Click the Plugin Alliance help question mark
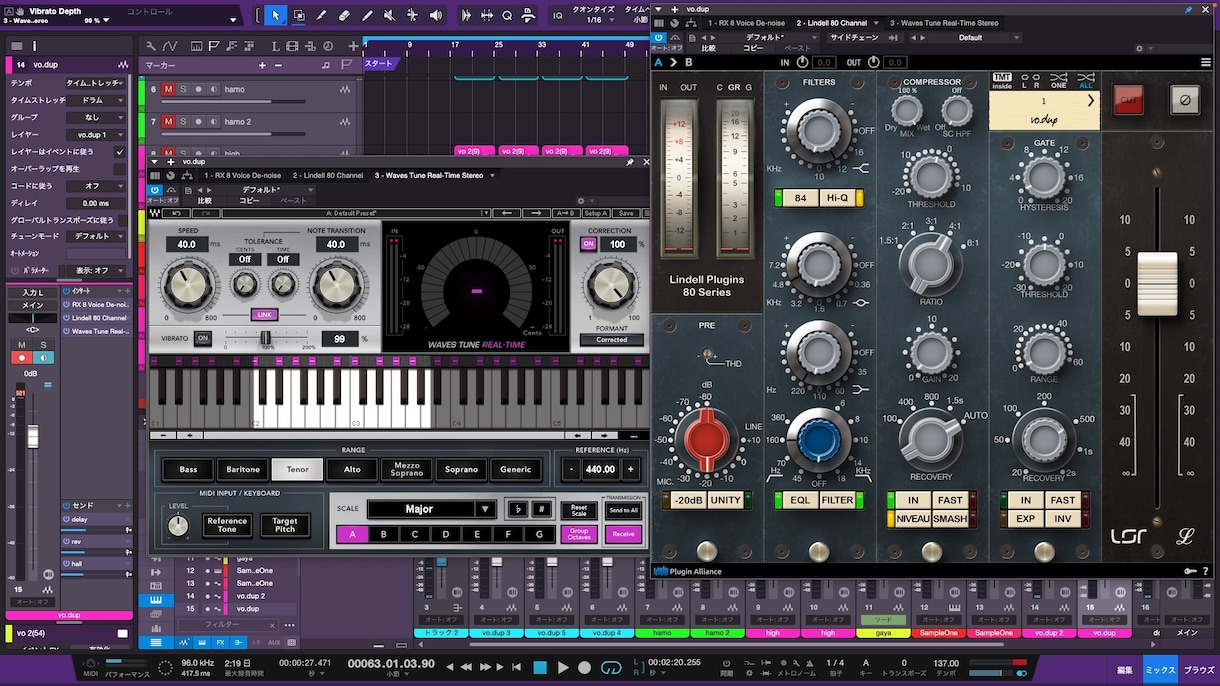 point(1205,571)
